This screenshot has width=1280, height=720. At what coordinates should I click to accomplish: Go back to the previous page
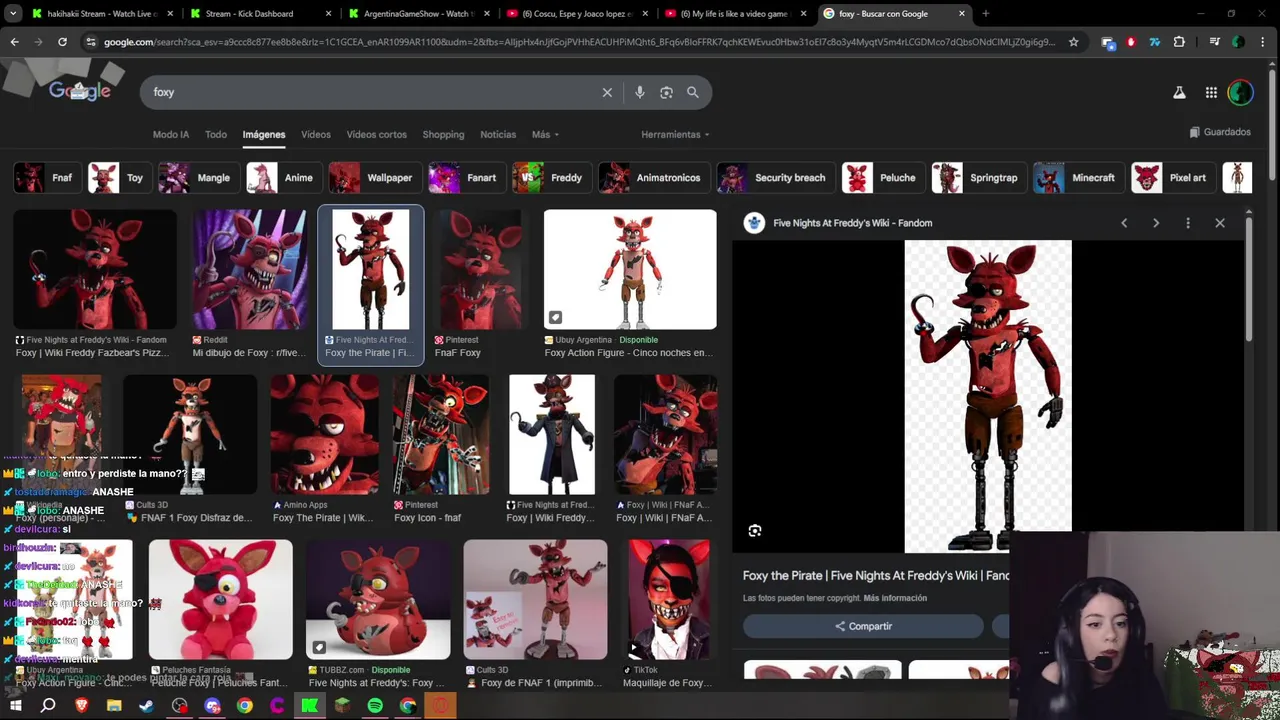coord(14,42)
